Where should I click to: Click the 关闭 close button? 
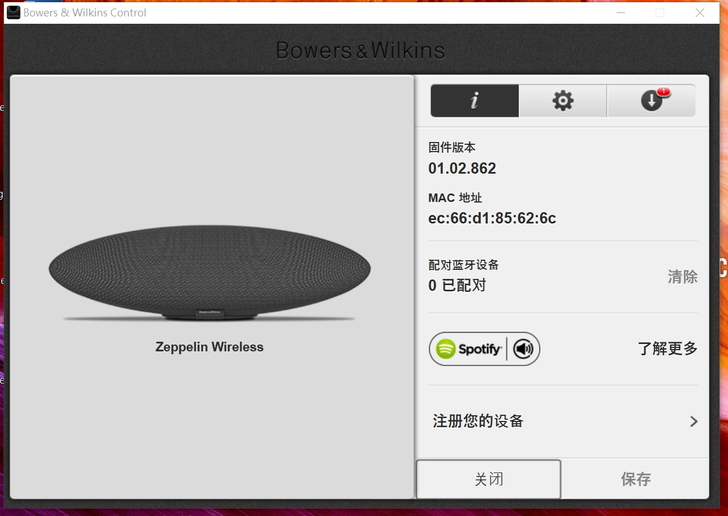[x=488, y=479]
